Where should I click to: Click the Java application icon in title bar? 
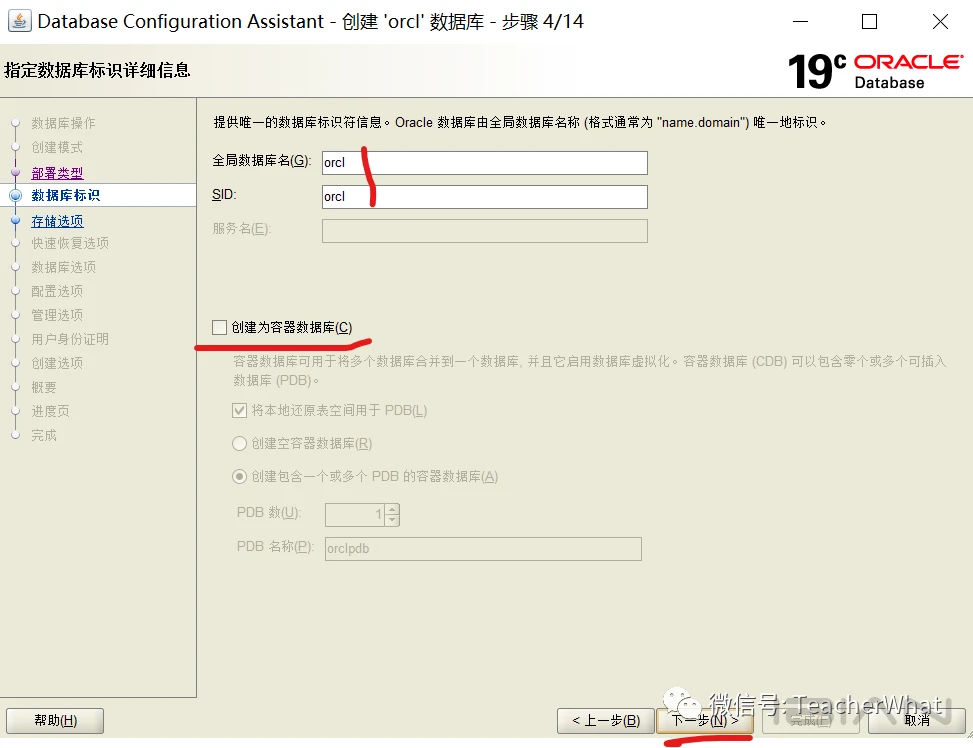19,21
